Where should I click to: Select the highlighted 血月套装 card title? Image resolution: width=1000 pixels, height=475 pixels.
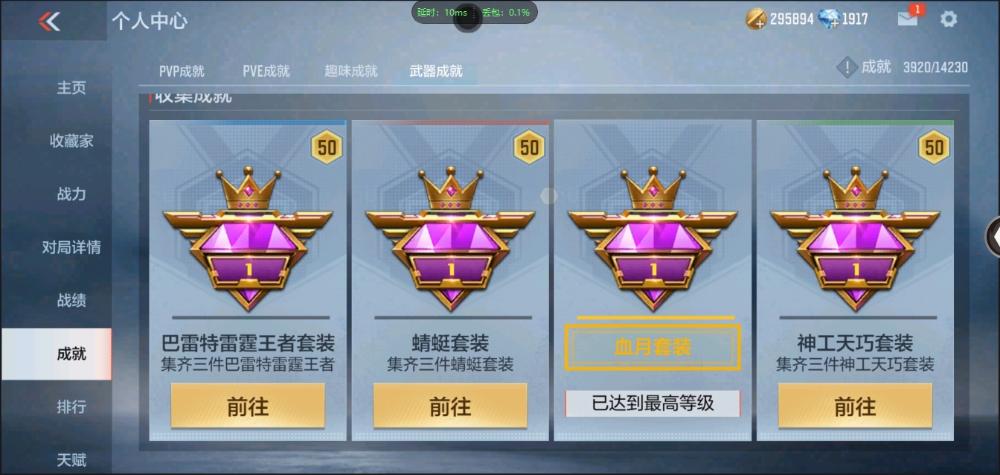pos(653,347)
